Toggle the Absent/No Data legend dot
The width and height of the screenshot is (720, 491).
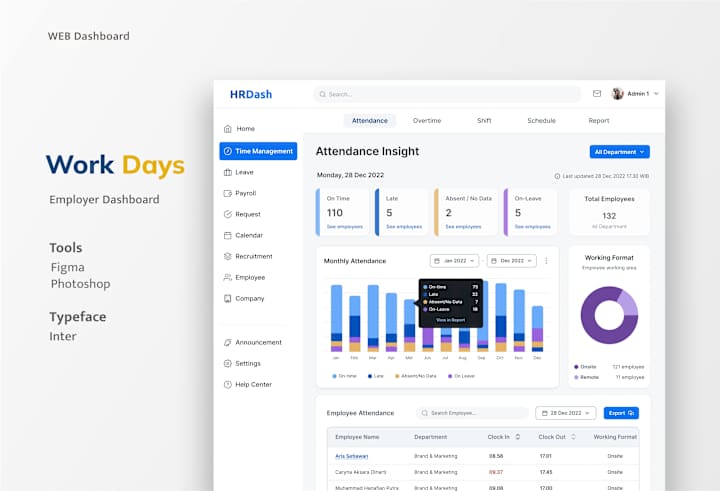coord(397,376)
